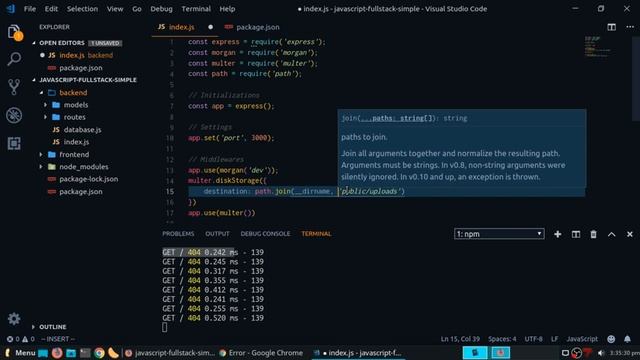Open the notifications bell in status bar
The width and height of the screenshot is (640, 360).
(627, 339)
